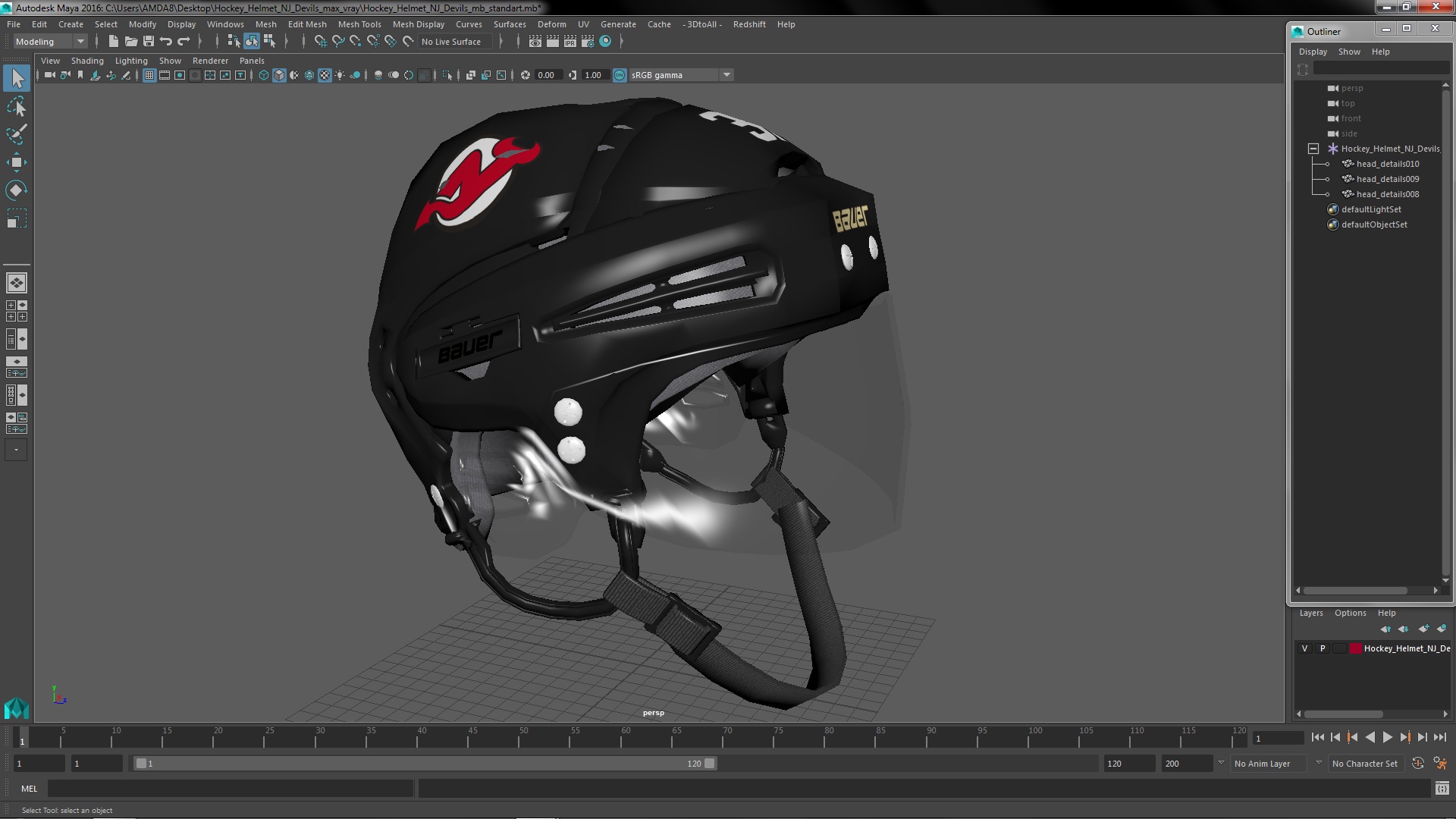
Task: Activate the Move tool
Action: (17, 162)
